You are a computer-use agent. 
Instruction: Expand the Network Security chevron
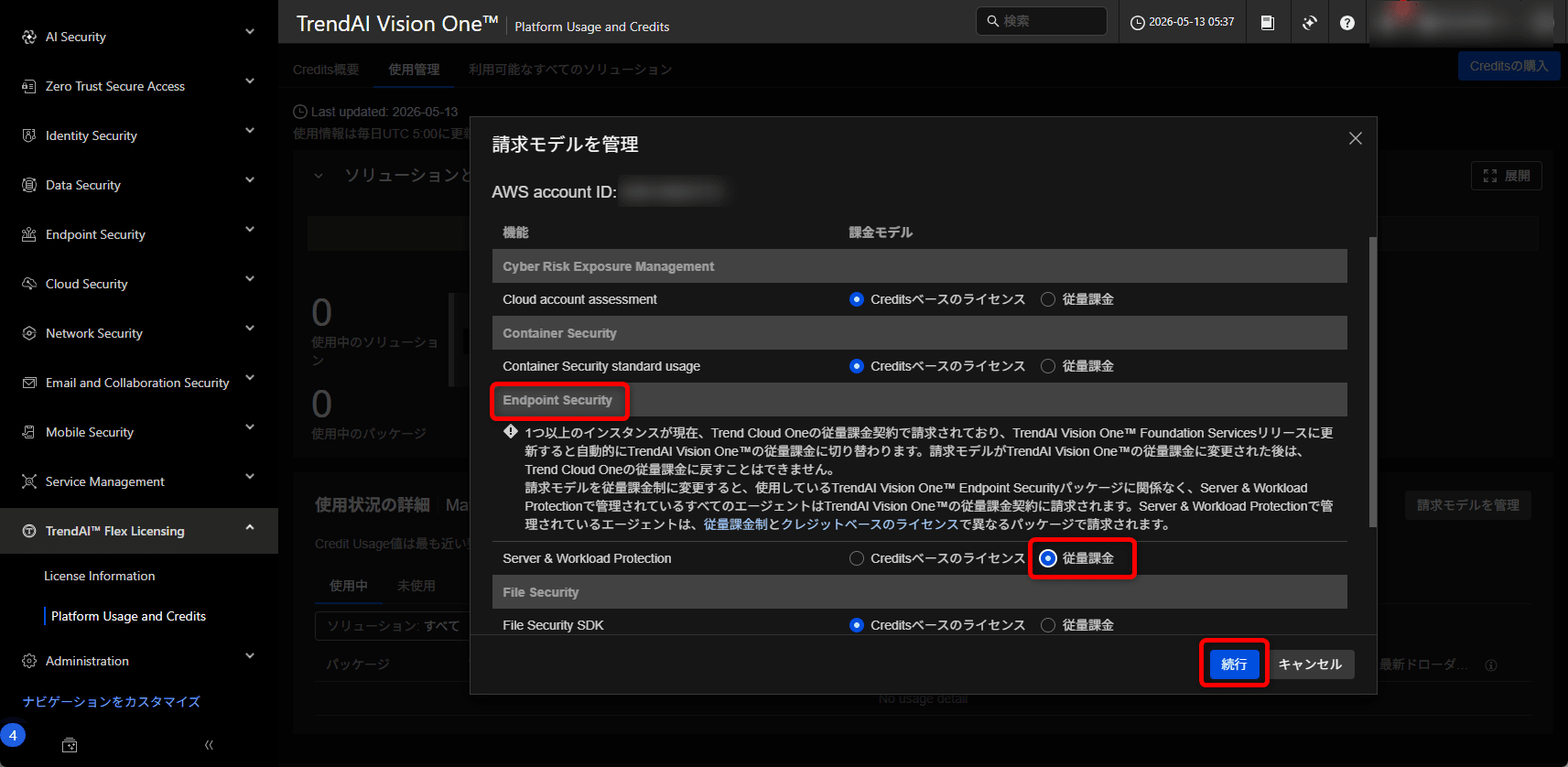pos(250,329)
